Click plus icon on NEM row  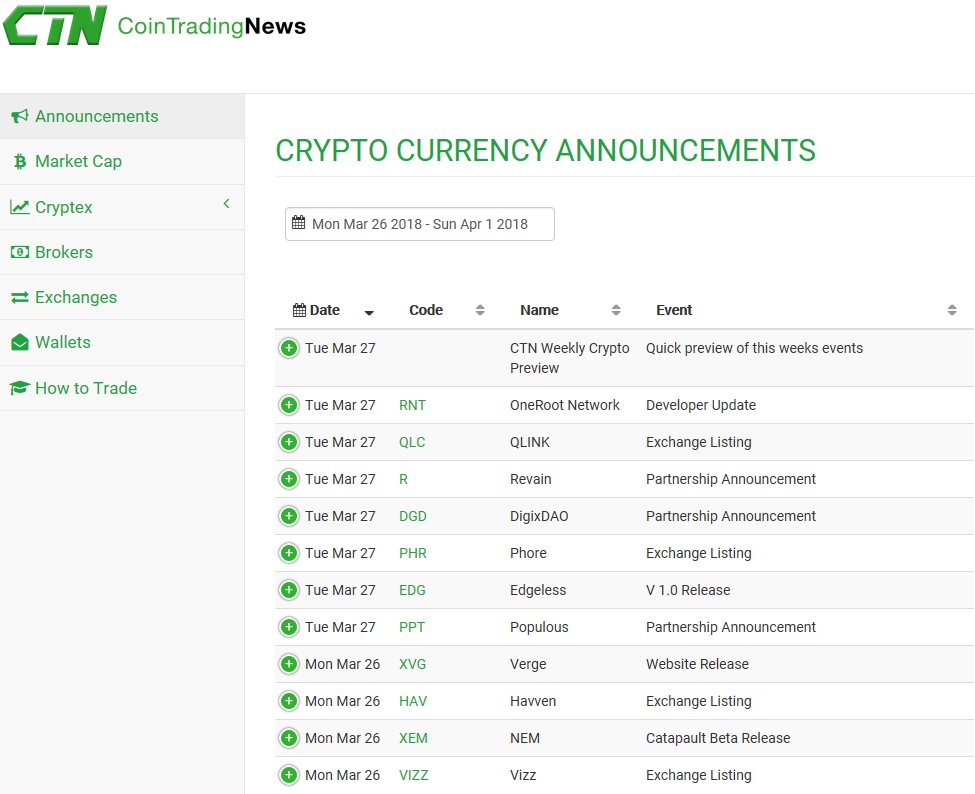[289, 738]
